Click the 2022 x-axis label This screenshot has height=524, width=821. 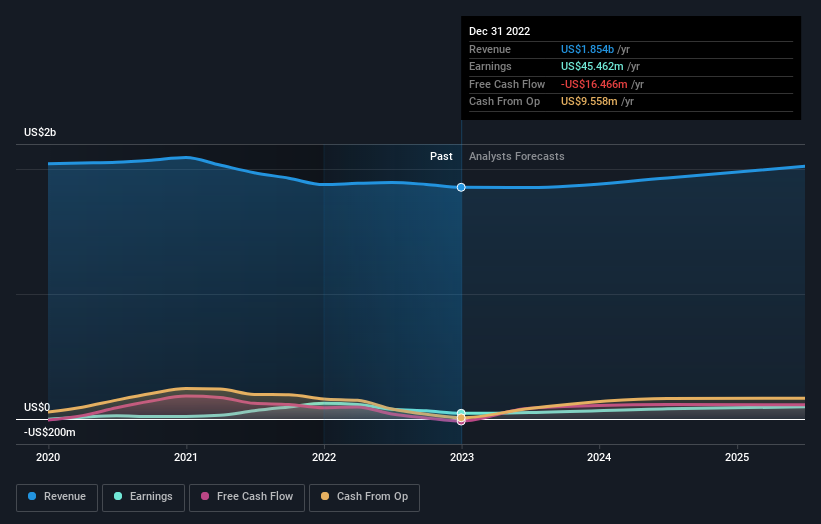coord(324,458)
